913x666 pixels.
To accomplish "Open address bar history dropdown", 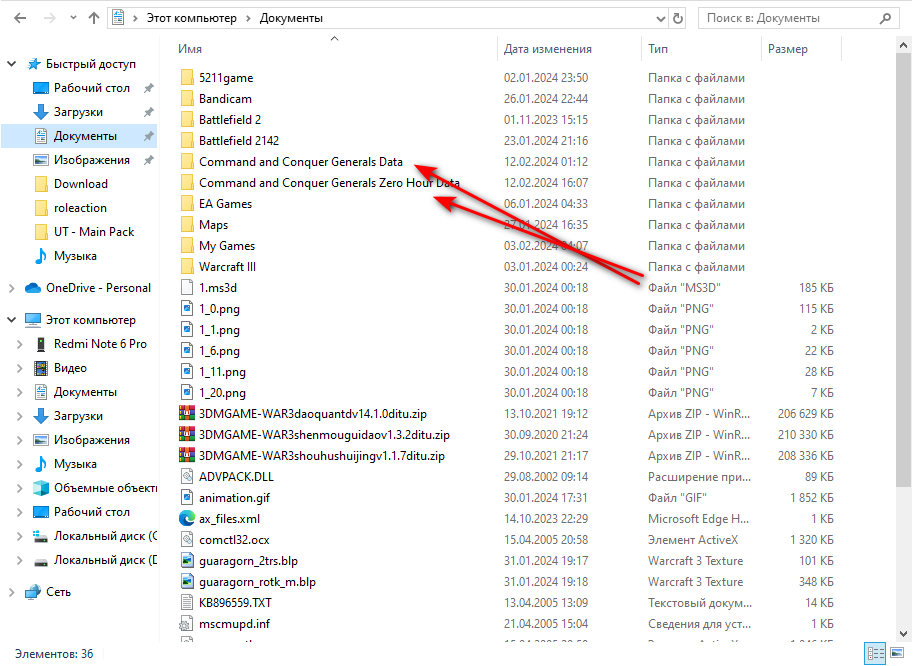I will click(x=661, y=19).
